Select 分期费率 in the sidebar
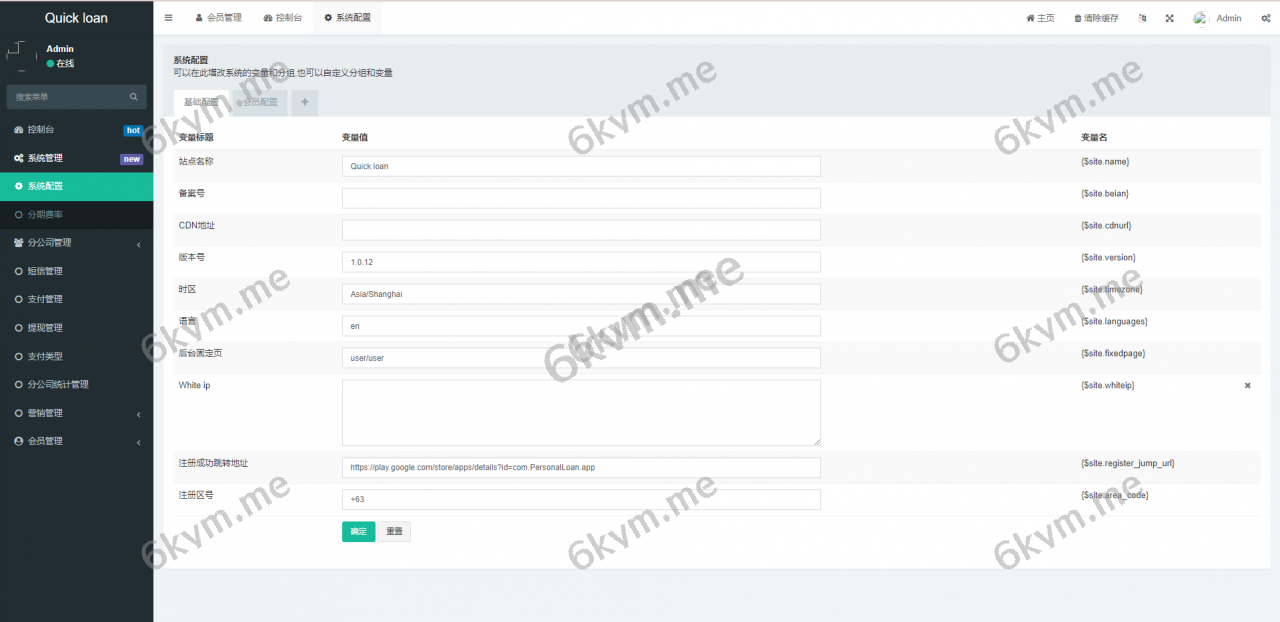The height and width of the screenshot is (622, 1280). tap(46, 215)
